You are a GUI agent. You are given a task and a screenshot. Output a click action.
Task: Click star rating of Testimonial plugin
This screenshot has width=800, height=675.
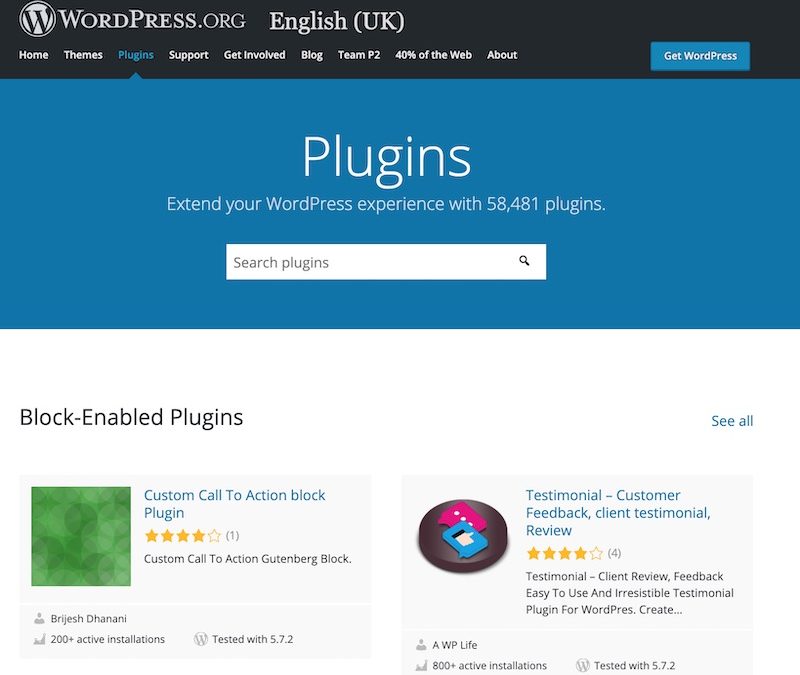coord(565,553)
